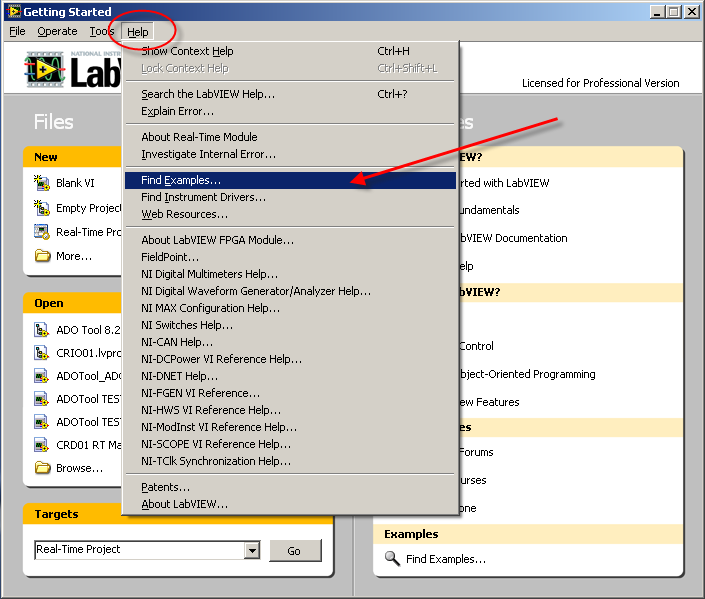Click the CRD01 RT Main VI icon
This screenshot has width=705, height=599.
pos(41,445)
